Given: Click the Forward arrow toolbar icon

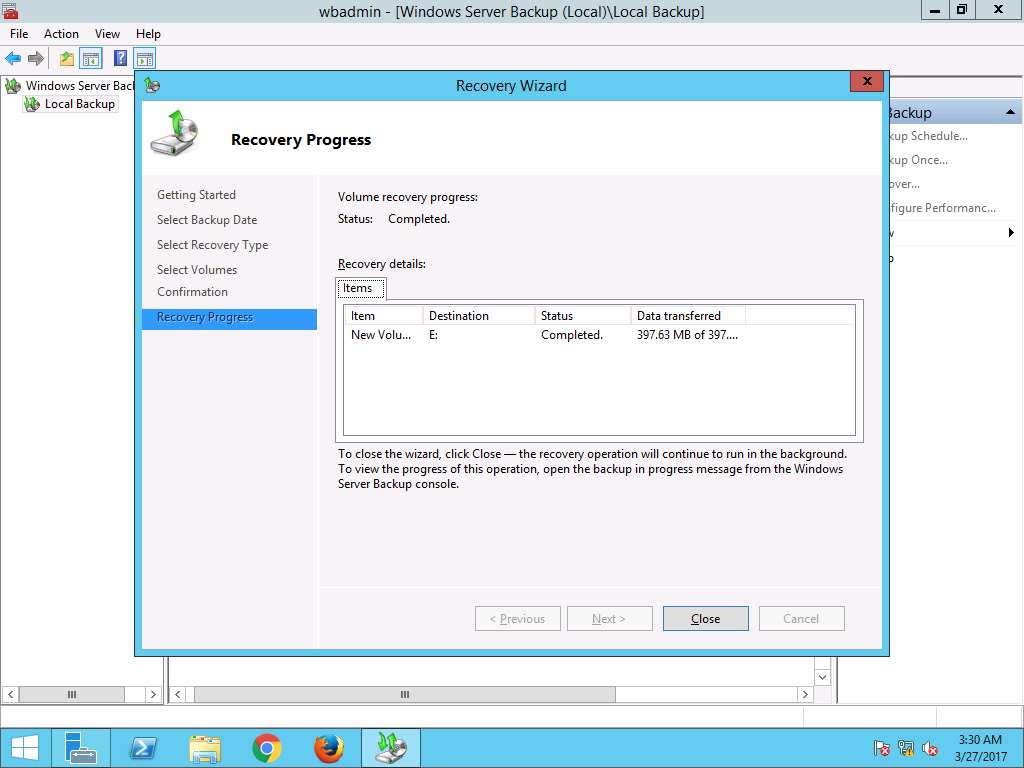Looking at the screenshot, I should pos(36,59).
